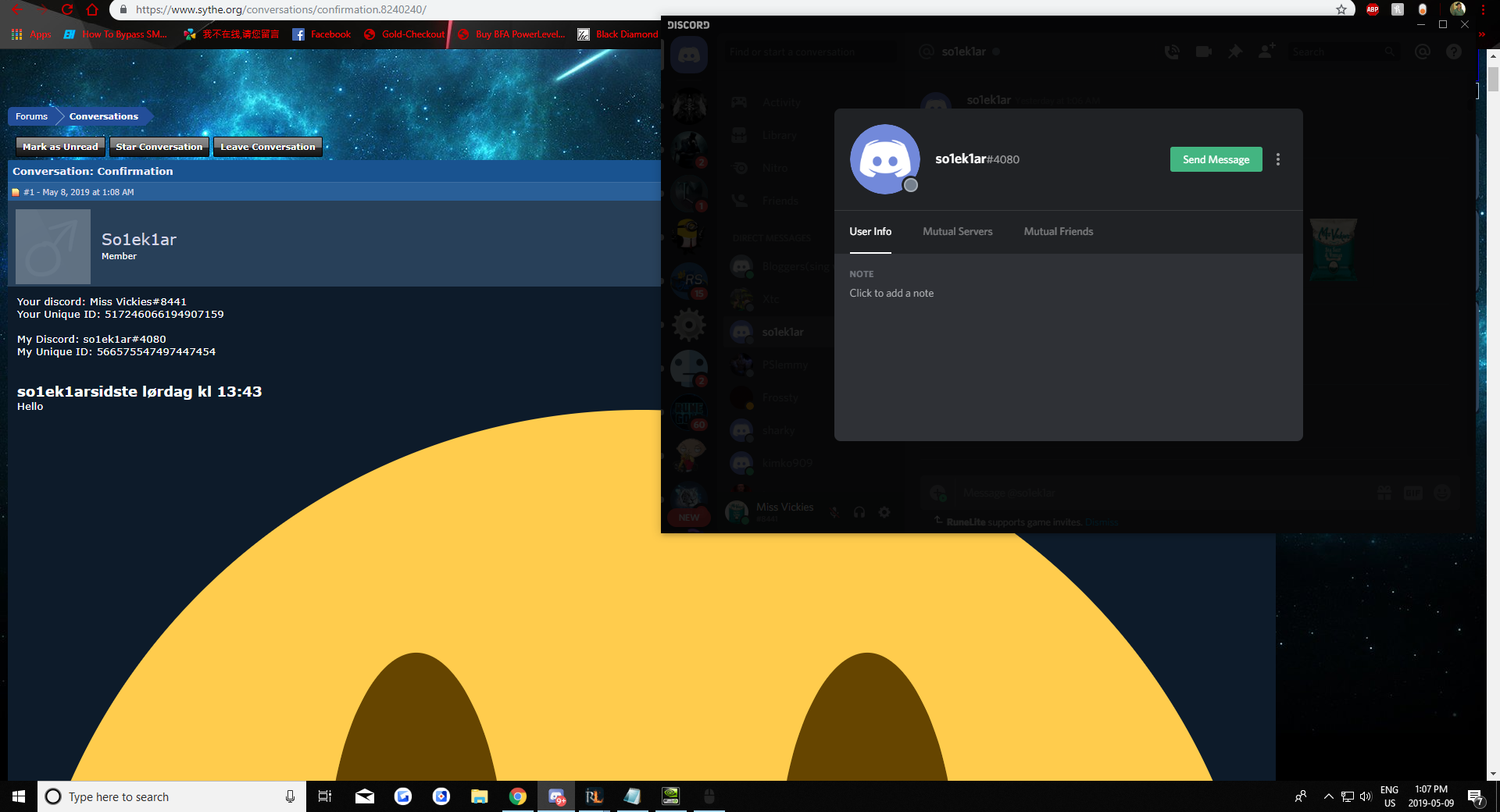Start a voice call in Discord
The height and width of the screenshot is (812, 1500).
click(x=1172, y=52)
